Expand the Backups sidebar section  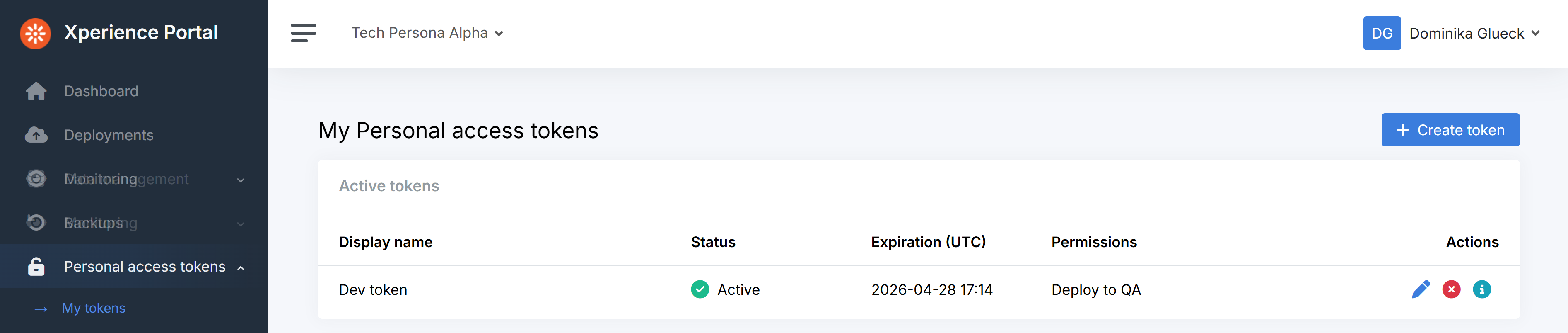point(241,224)
